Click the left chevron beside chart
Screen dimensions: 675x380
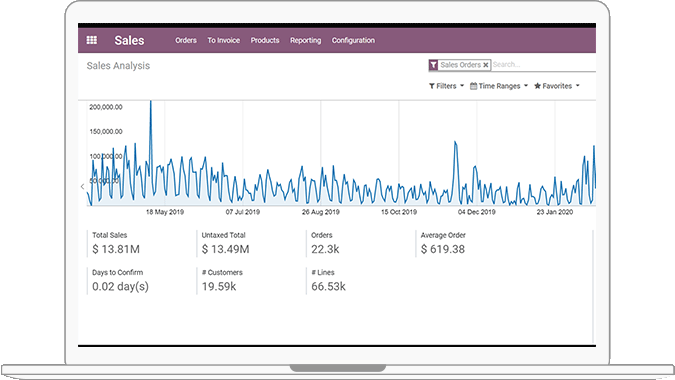82,187
